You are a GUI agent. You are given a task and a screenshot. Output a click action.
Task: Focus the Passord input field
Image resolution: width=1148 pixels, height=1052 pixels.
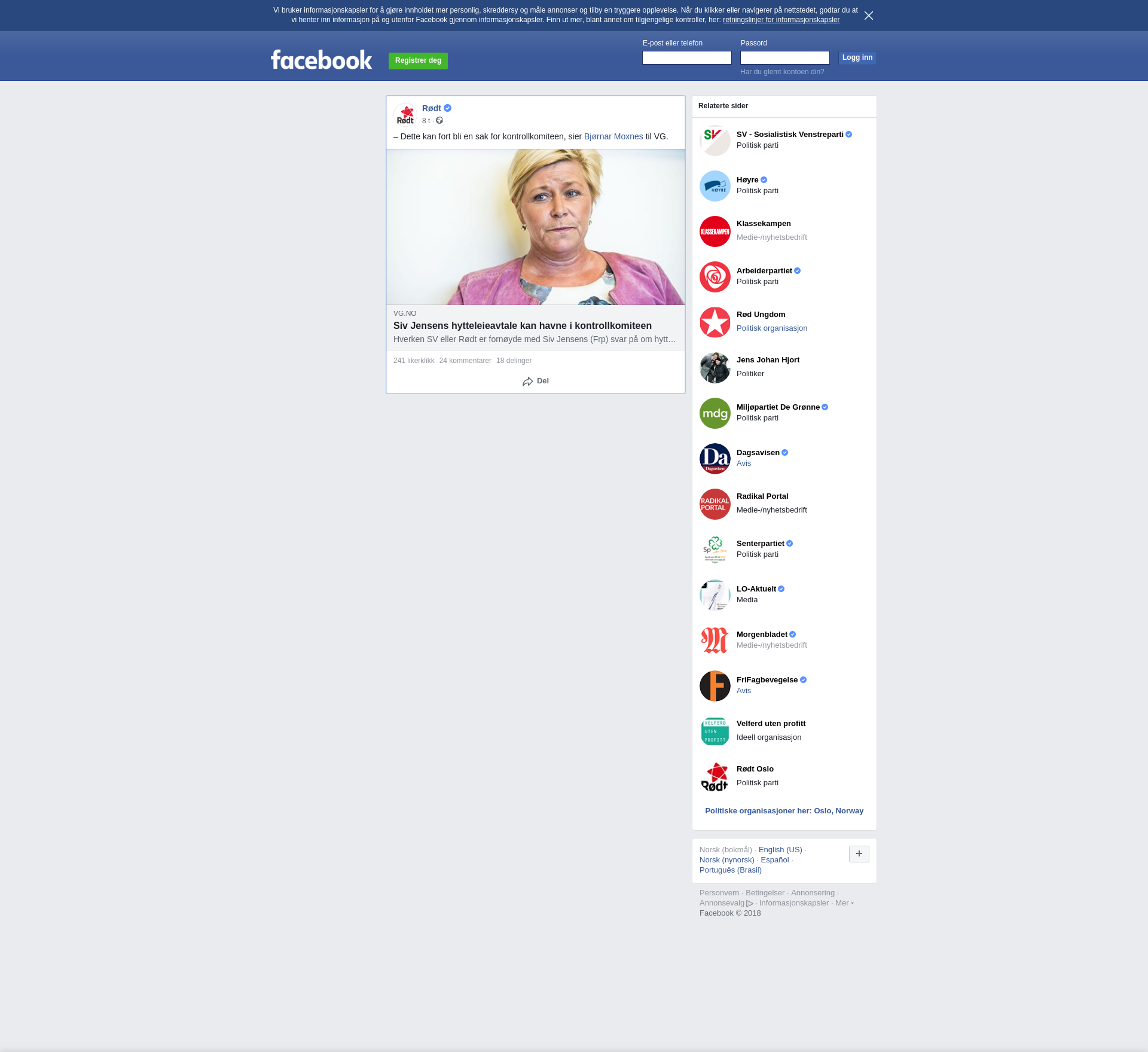pyautogui.click(x=785, y=57)
